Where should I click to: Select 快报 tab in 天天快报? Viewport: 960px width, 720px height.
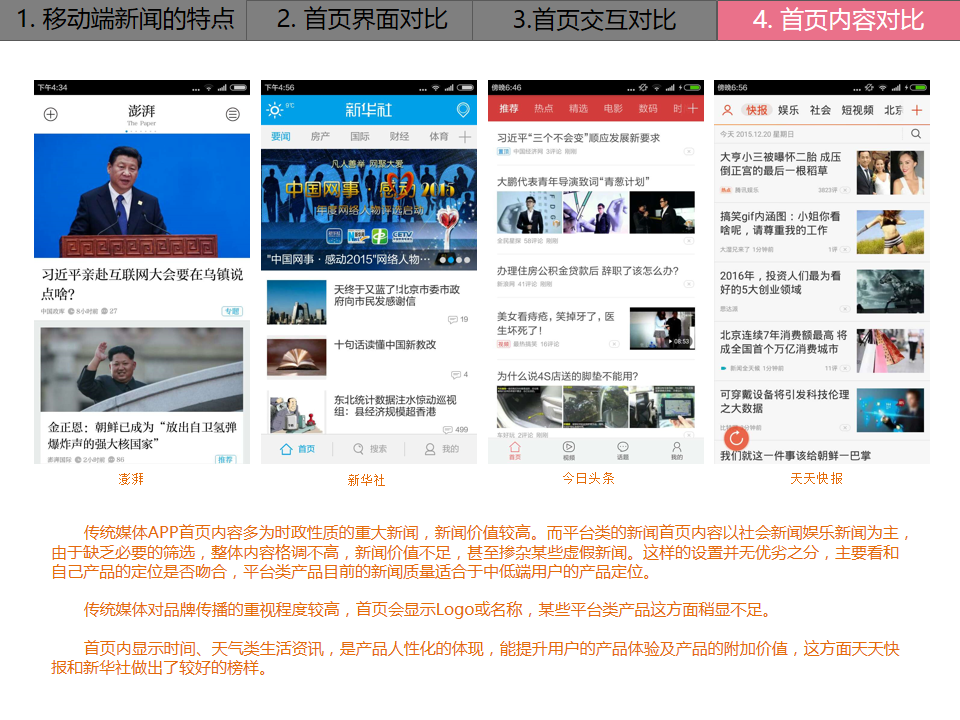(757, 110)
